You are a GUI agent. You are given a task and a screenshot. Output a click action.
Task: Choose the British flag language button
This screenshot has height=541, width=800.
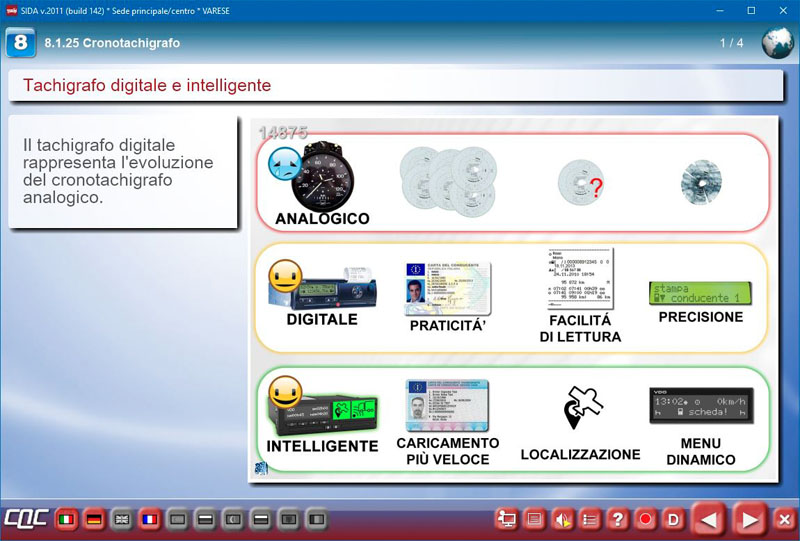[x=121, y=520]
